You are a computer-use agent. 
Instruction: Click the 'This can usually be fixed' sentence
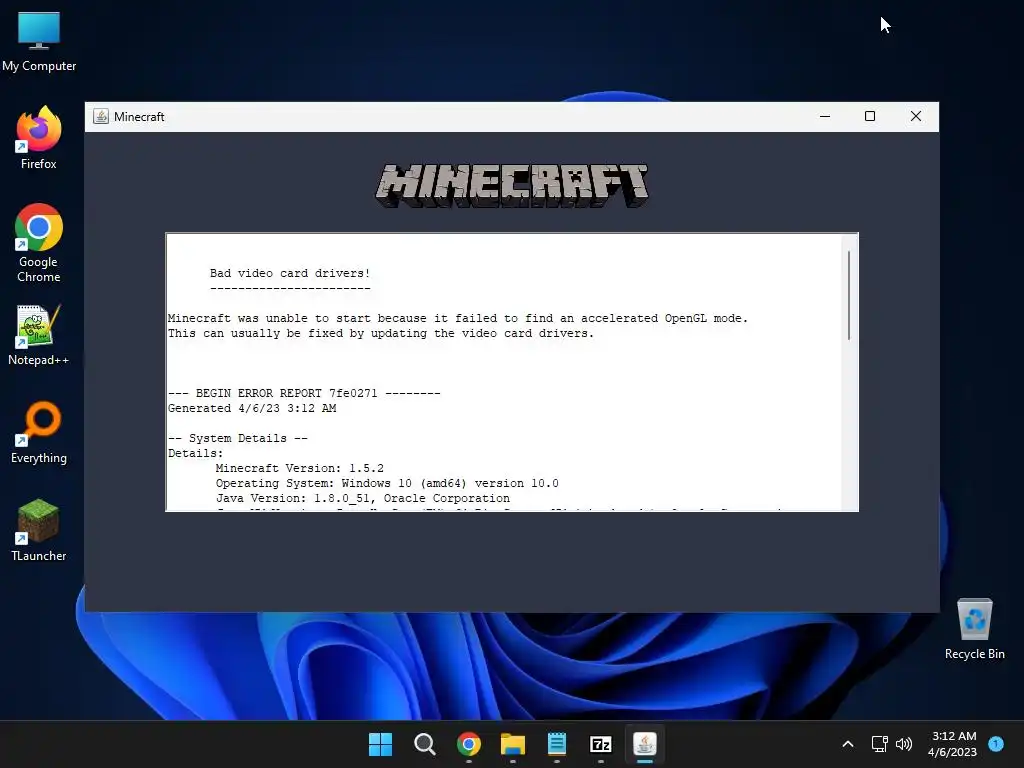point(381,333)
